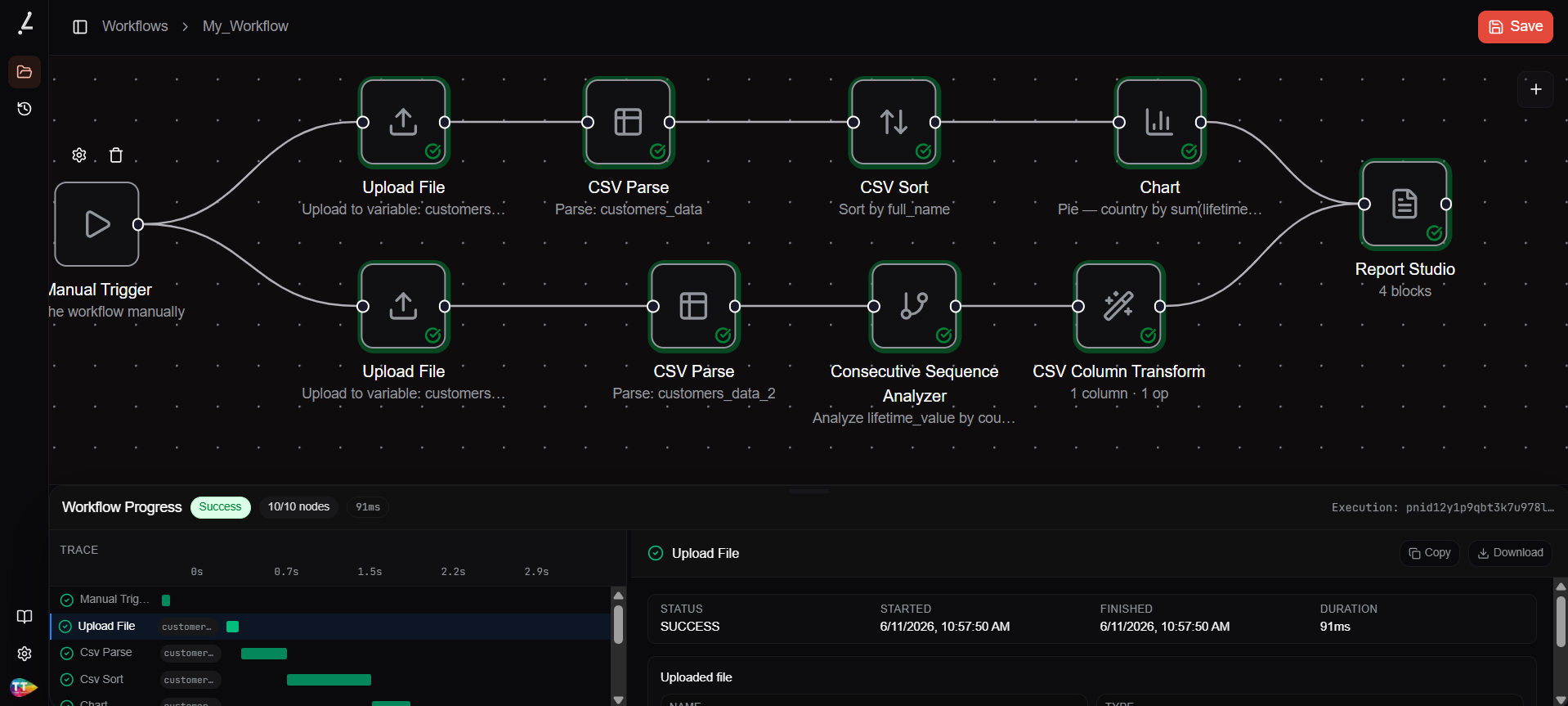This screenshot has width=1568, height=706.
Task: Select the Consecutive Sequence Analyzer node
Action: [x=915, y=306]
